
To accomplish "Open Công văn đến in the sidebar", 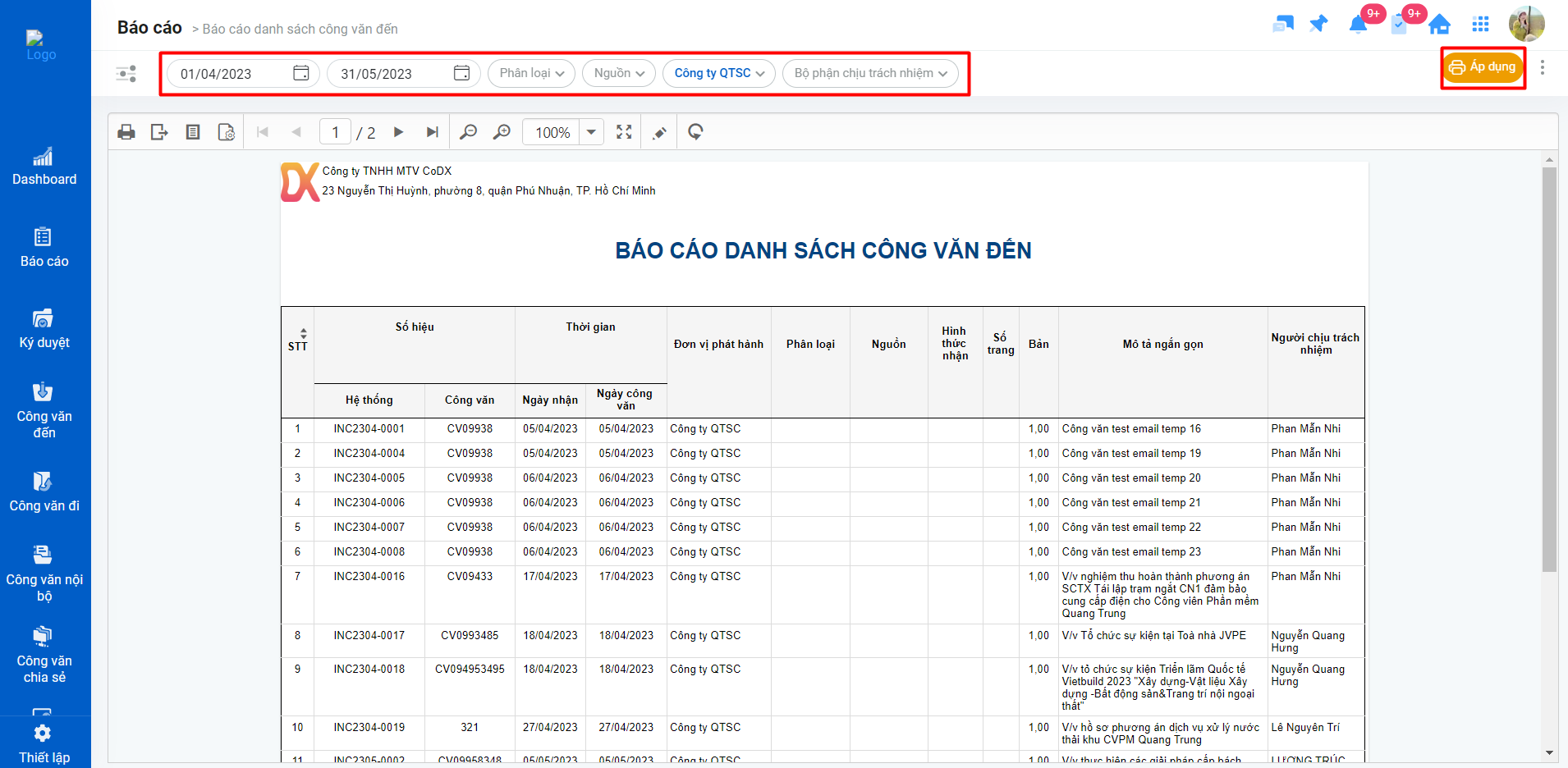I will coord(44,410).
